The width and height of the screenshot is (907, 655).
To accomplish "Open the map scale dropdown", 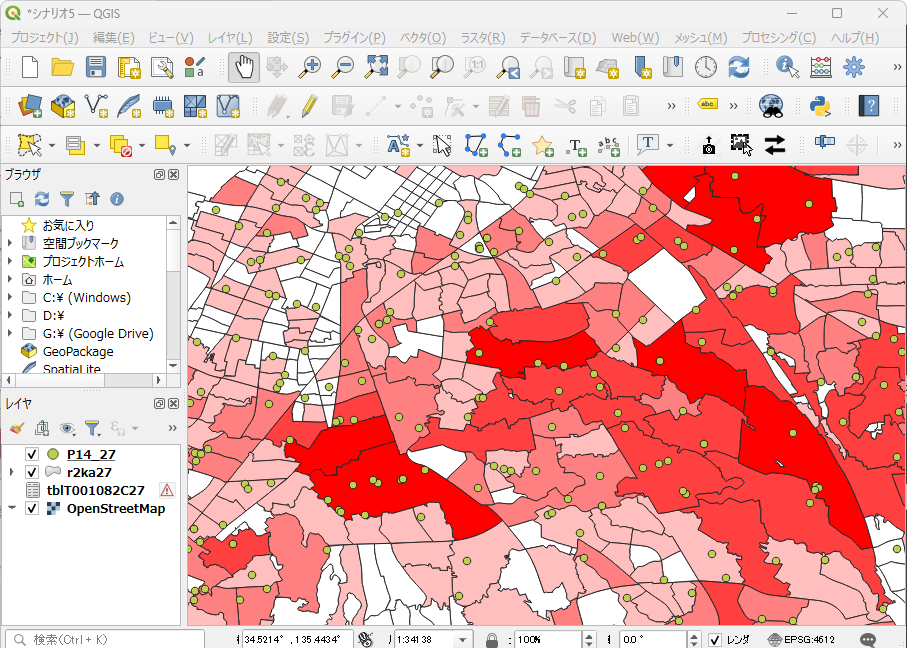I will (463, 639).
